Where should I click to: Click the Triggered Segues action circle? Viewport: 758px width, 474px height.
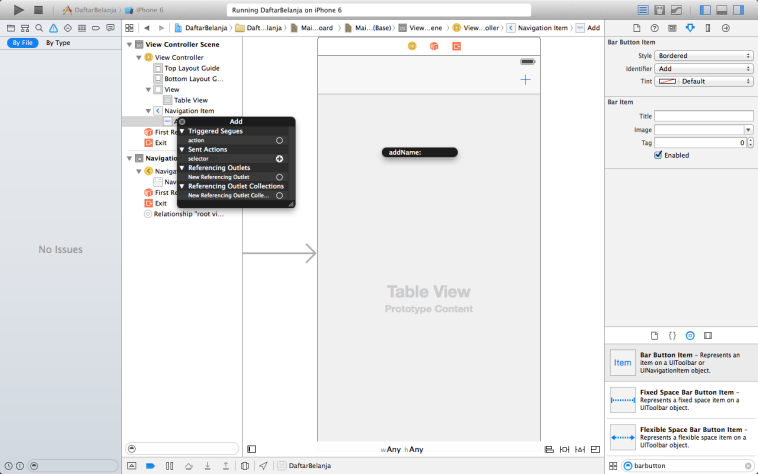tap(279, 140)
